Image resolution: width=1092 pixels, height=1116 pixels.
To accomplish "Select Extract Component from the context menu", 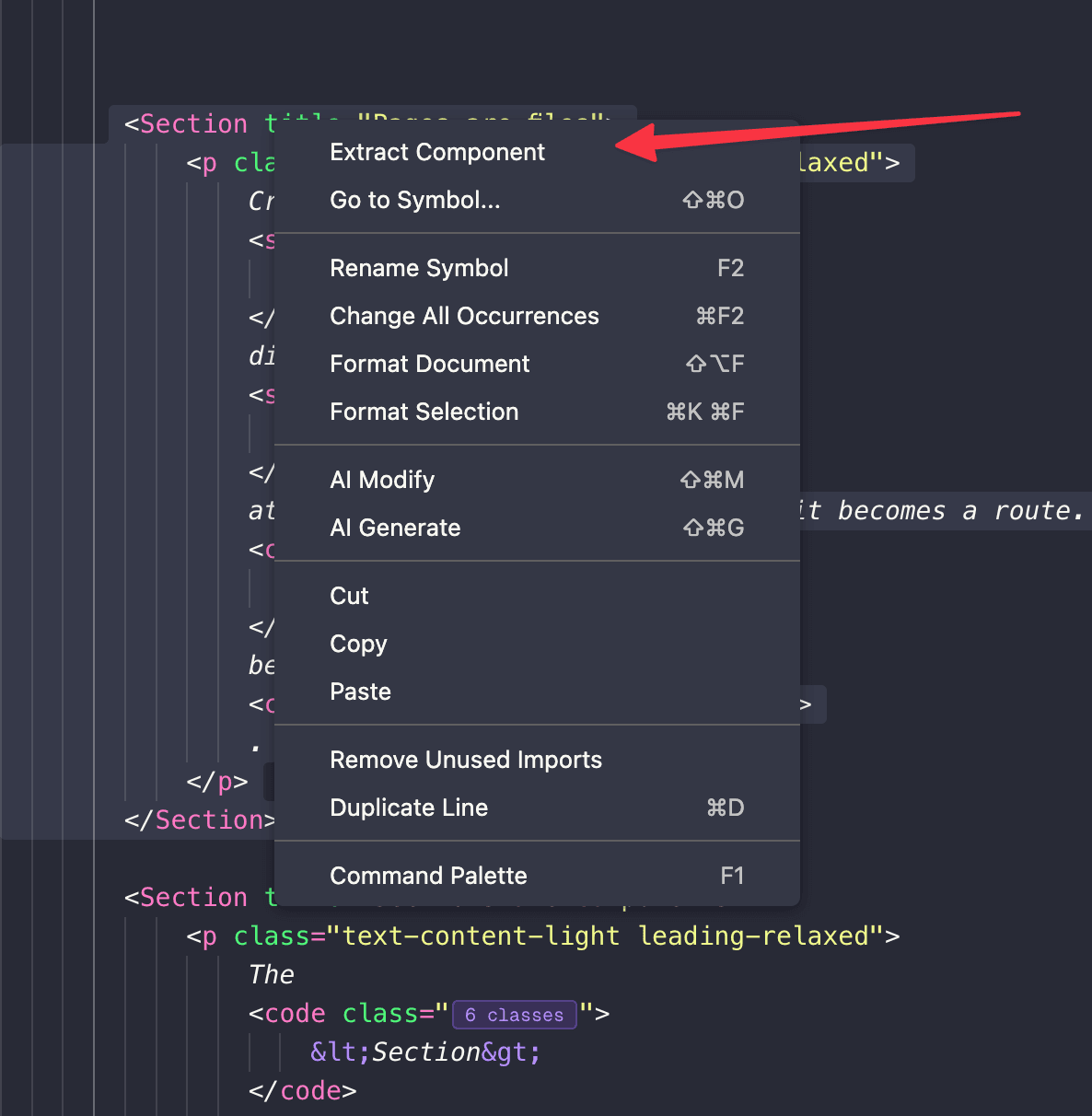I will pyautogui.click(x=437, y=152).
